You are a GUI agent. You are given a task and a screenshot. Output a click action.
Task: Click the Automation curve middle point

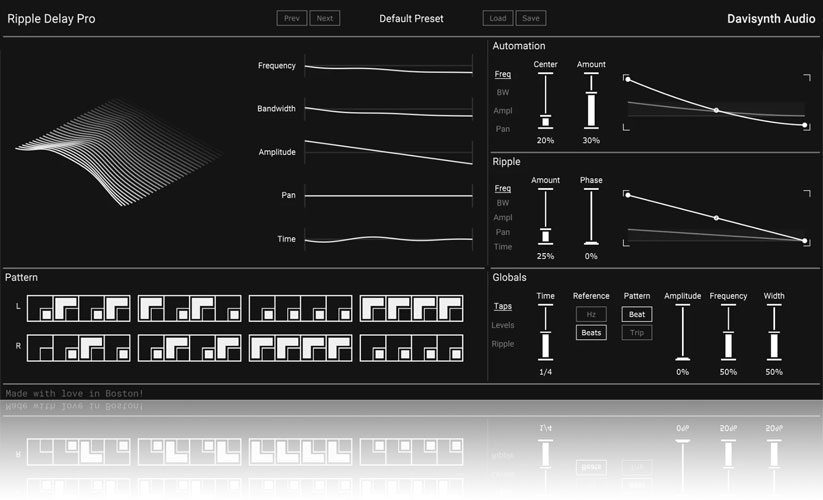(x=716, y=110)
